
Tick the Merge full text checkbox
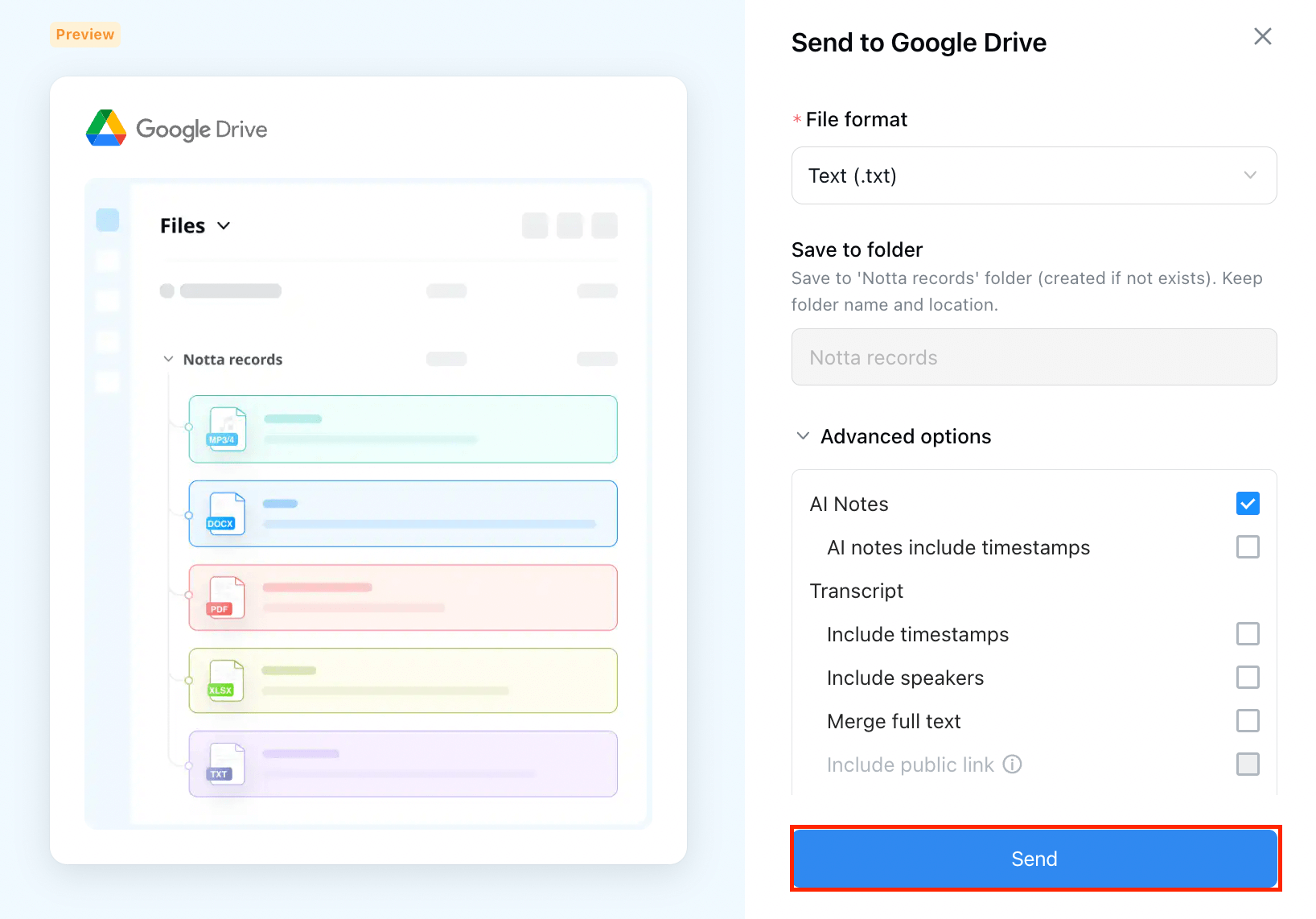click(x=1248, y=721)
